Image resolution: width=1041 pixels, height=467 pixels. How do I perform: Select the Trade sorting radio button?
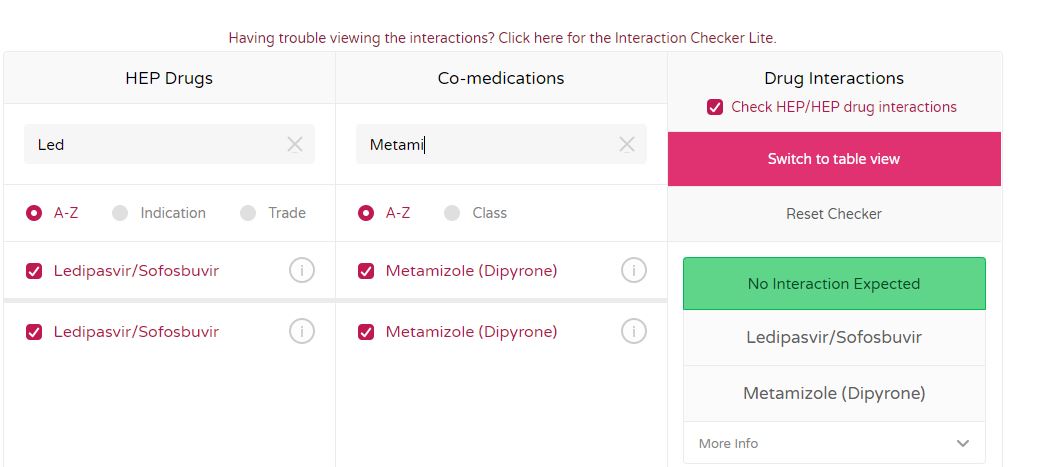(248, 213)
